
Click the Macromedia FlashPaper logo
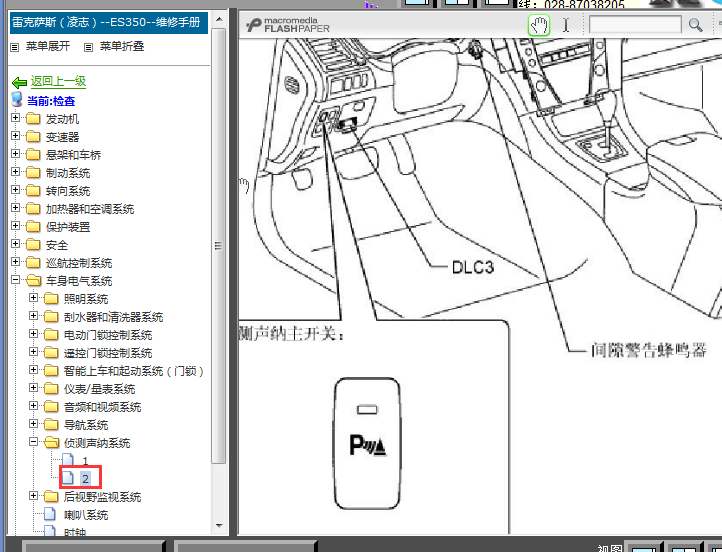coord(288,24)
